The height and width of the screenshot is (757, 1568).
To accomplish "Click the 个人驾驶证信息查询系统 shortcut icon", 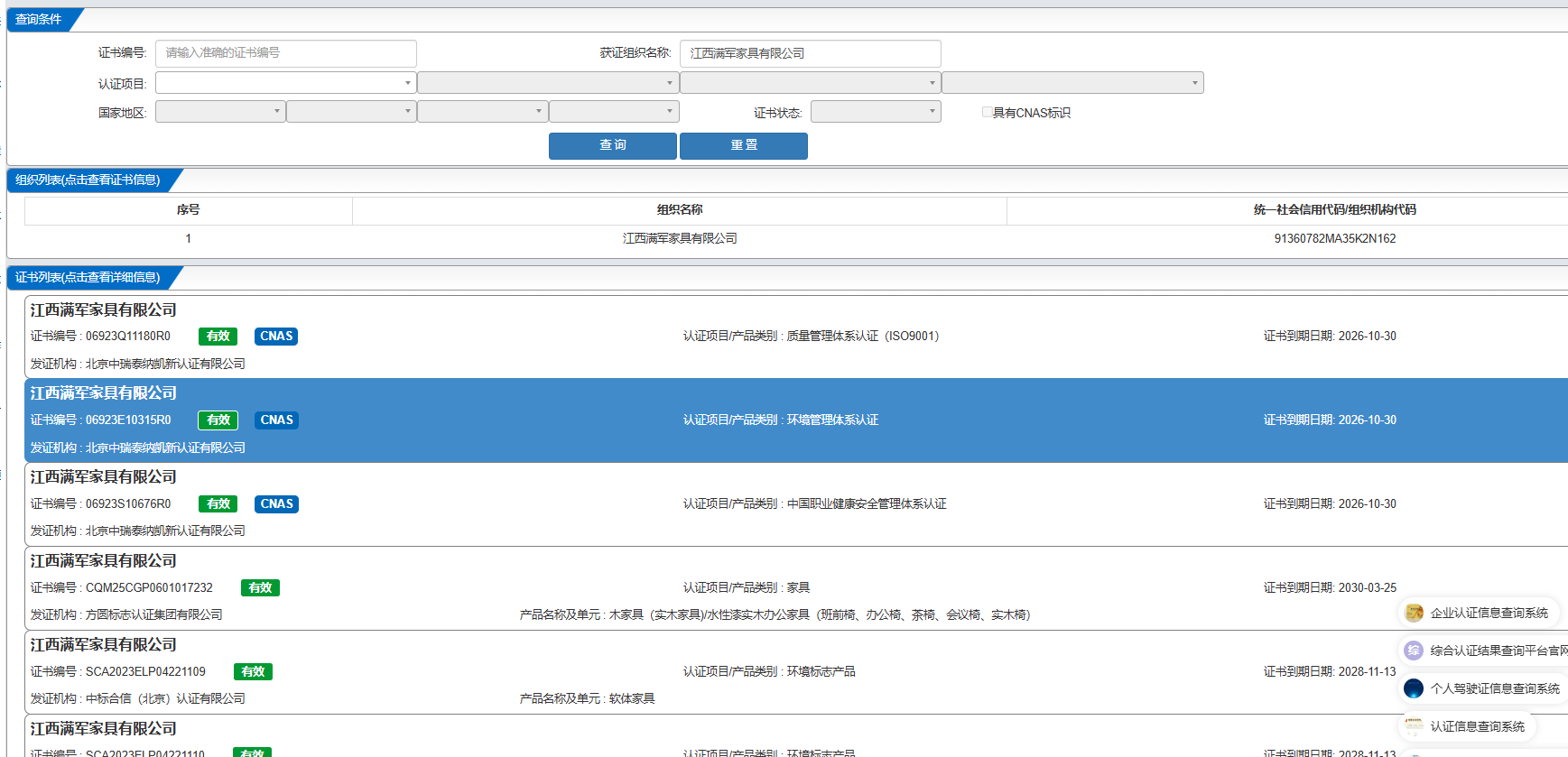I will click(1414, 688).
